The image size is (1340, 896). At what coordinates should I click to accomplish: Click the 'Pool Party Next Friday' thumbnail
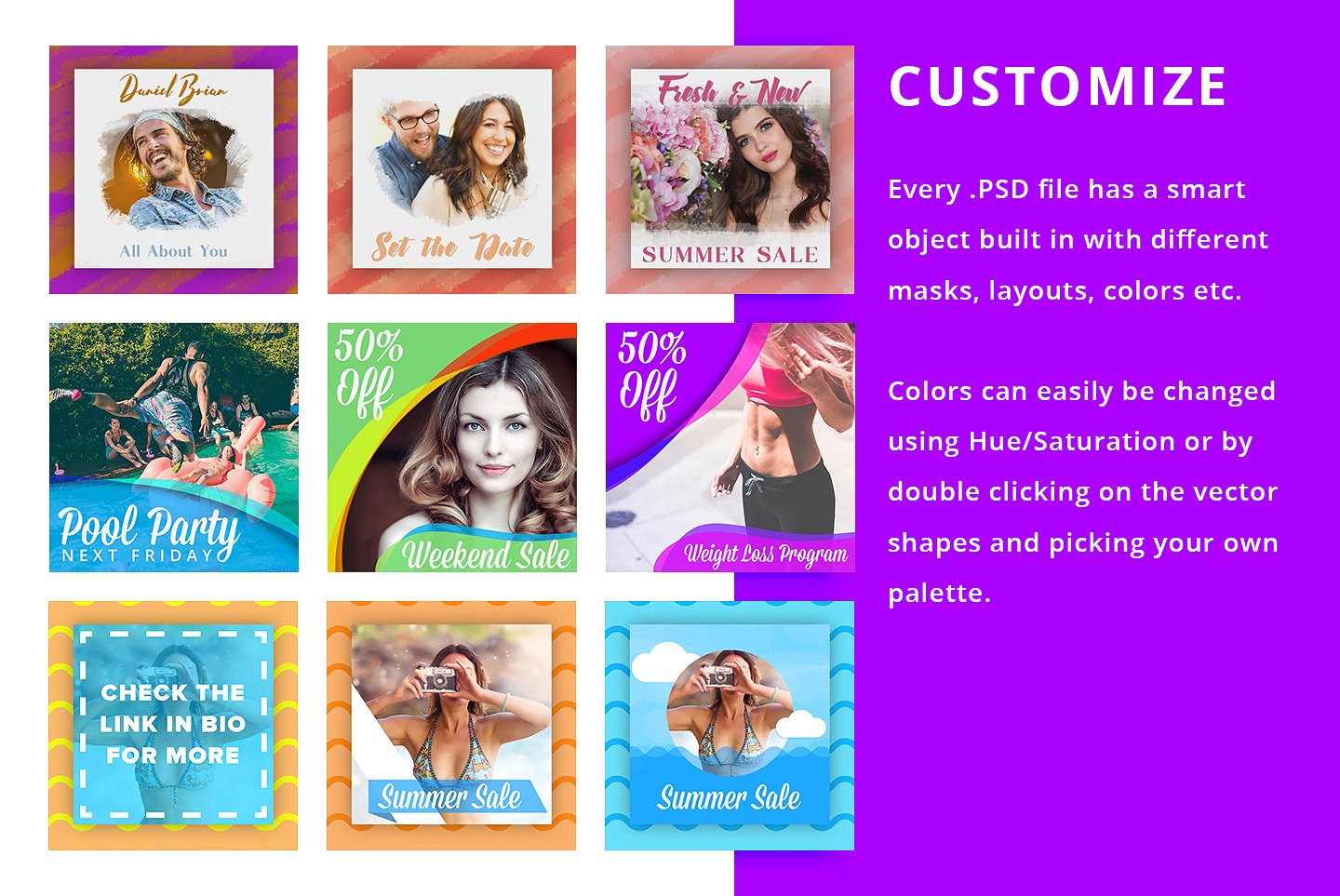coord(173,448)
